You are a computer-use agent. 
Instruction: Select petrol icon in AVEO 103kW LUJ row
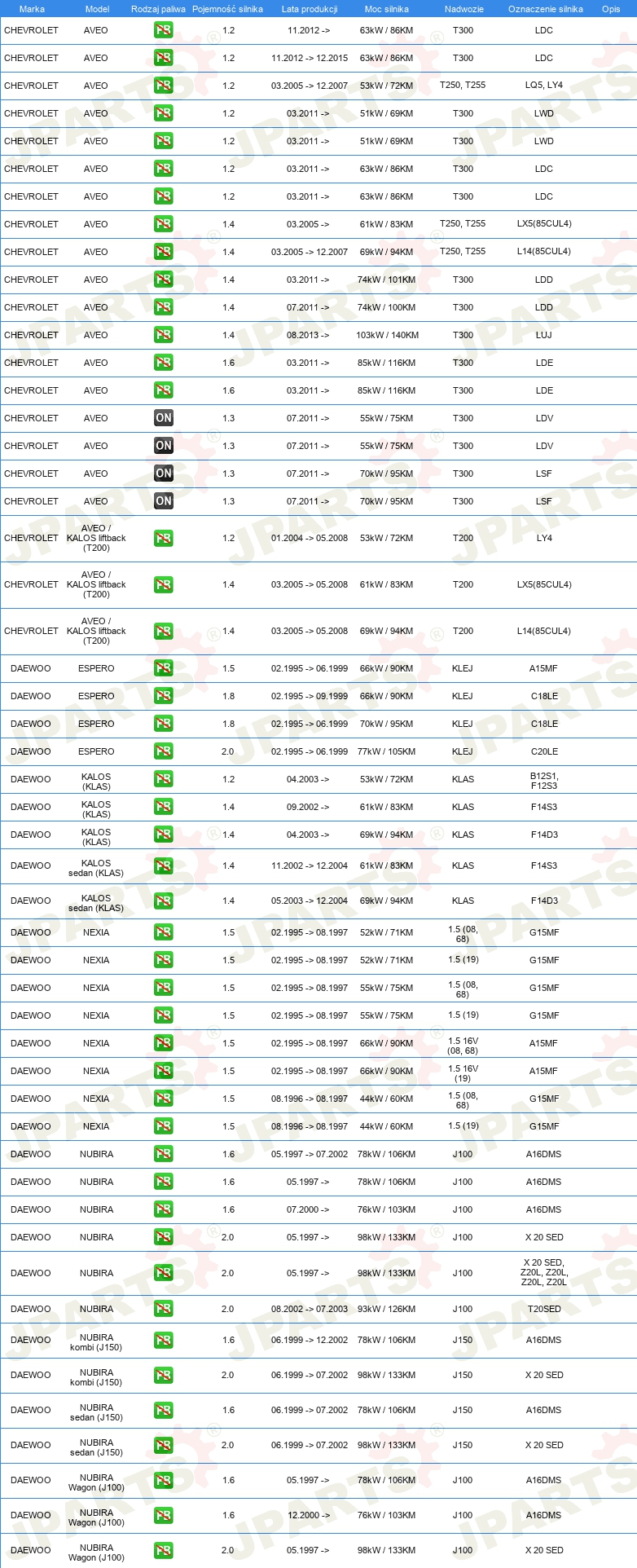[164, 335]
